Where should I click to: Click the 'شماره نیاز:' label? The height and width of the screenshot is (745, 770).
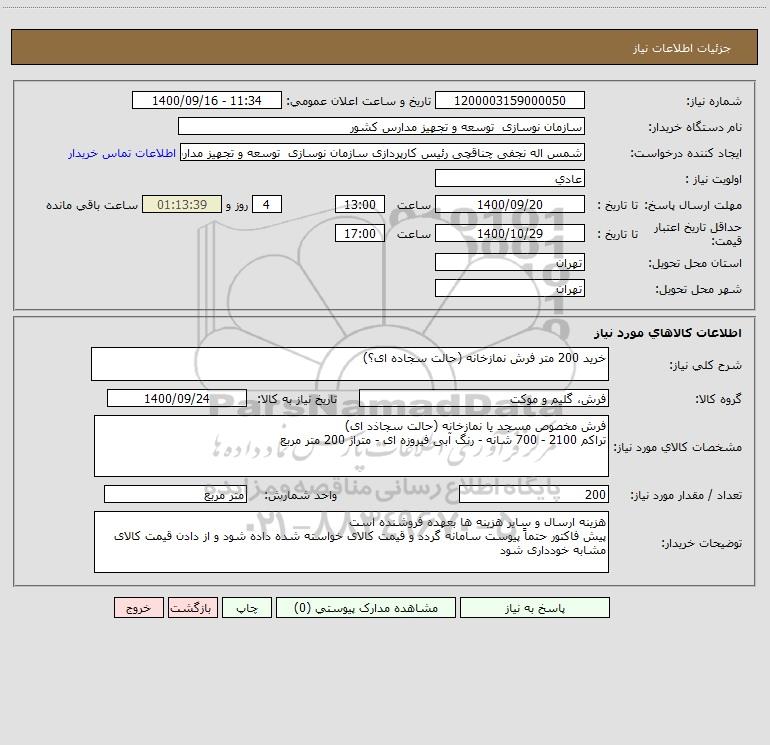[x=714, y=101]
